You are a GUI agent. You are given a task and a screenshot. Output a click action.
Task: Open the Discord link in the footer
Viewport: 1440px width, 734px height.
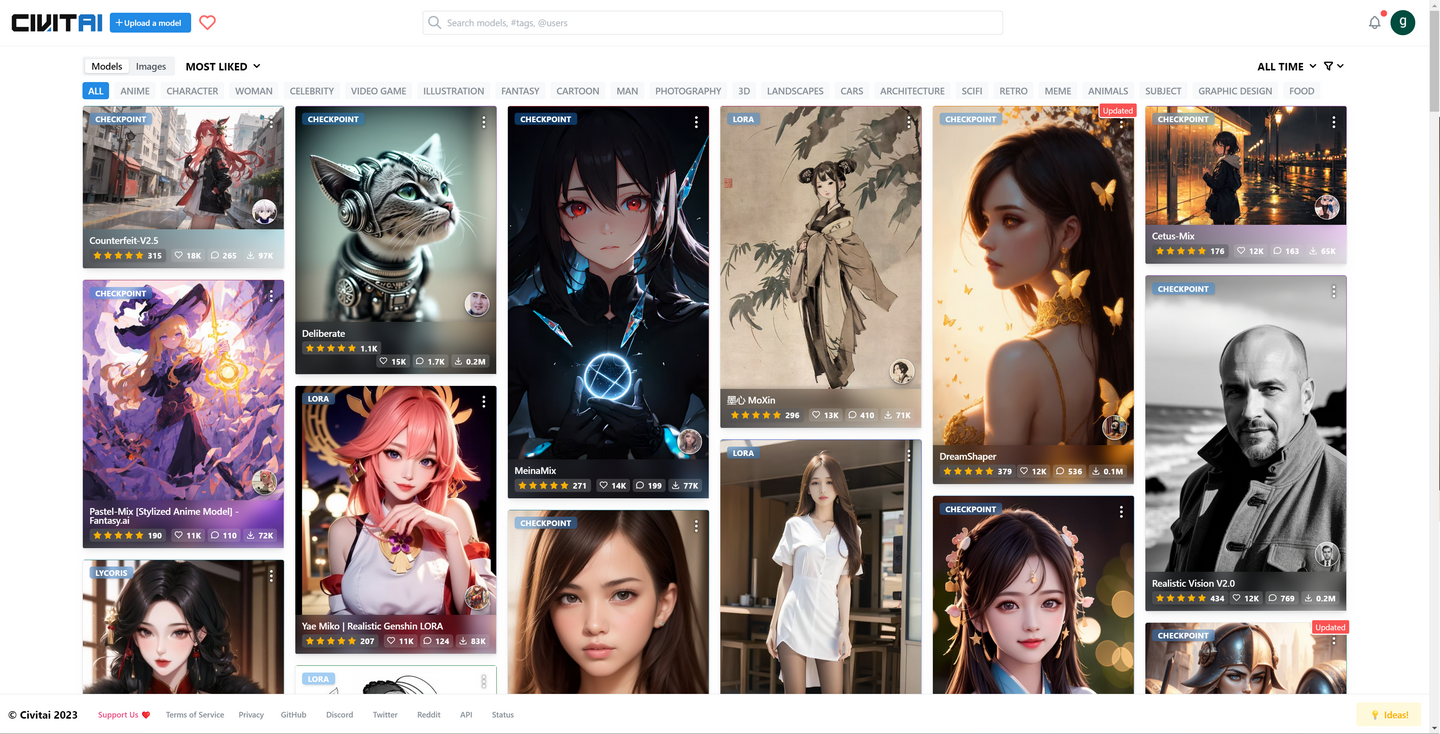tap(339, 714)
